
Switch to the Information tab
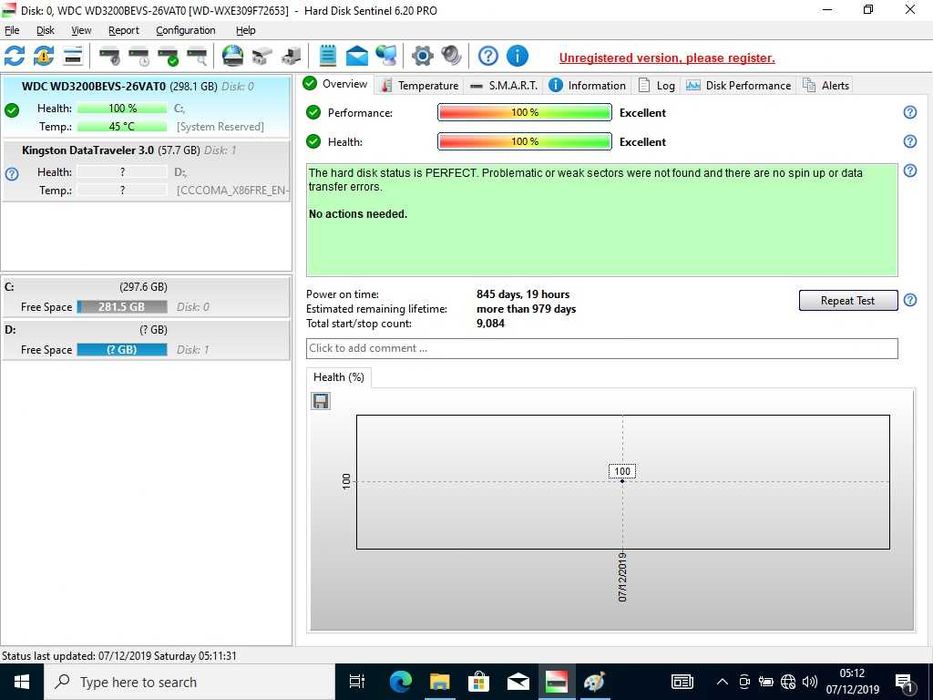587,86
